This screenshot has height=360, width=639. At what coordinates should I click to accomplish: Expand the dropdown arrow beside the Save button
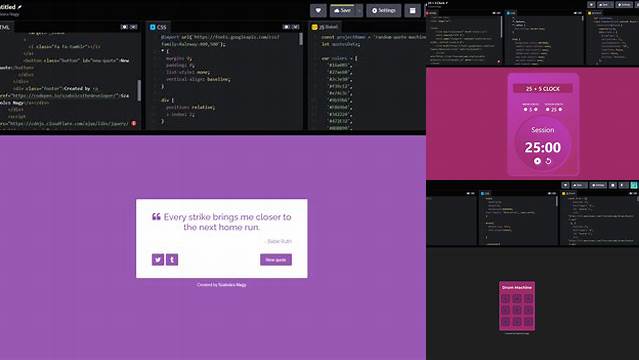pos(359,11)
